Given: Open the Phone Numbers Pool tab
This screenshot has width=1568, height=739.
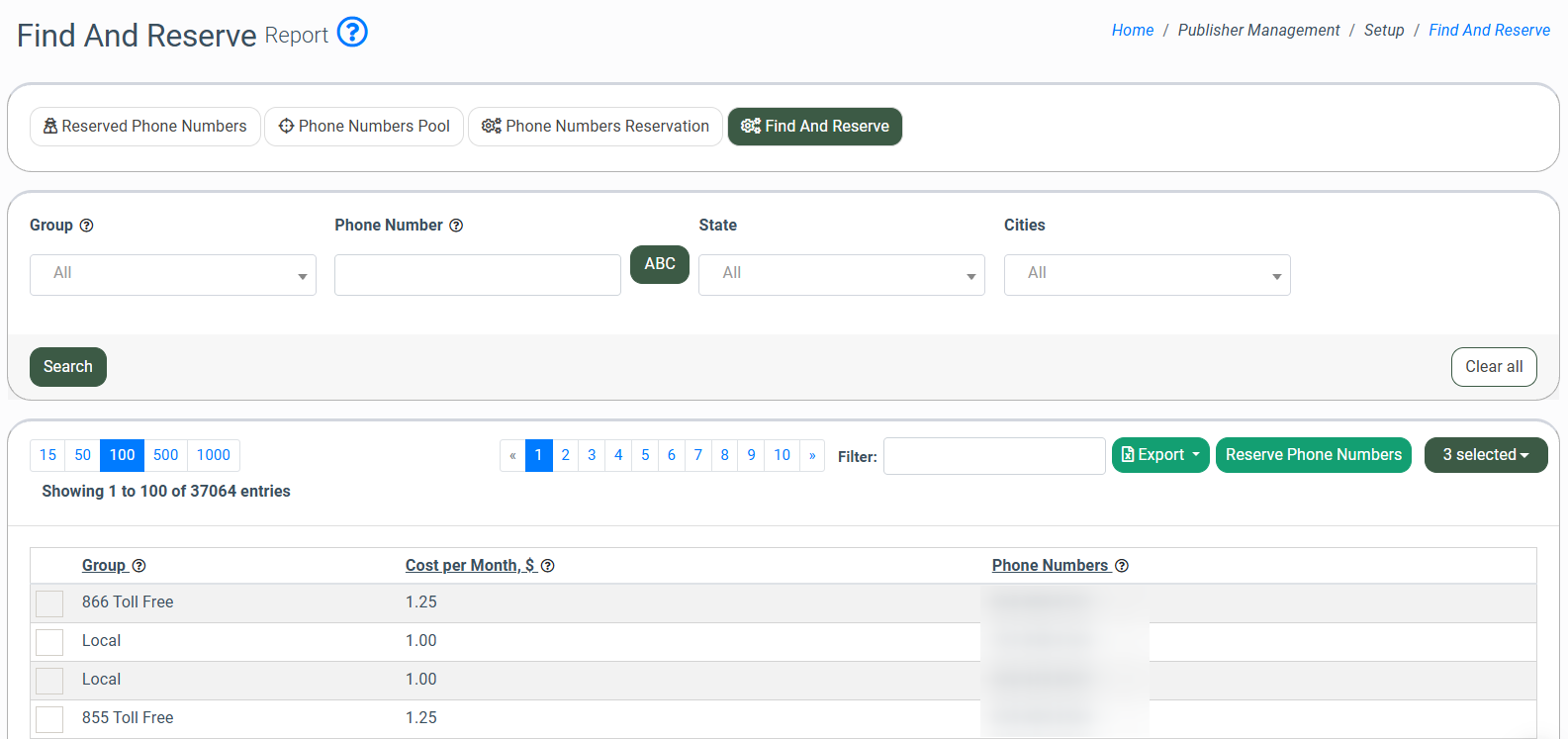Looking at the screenshot, I should 364,127.
